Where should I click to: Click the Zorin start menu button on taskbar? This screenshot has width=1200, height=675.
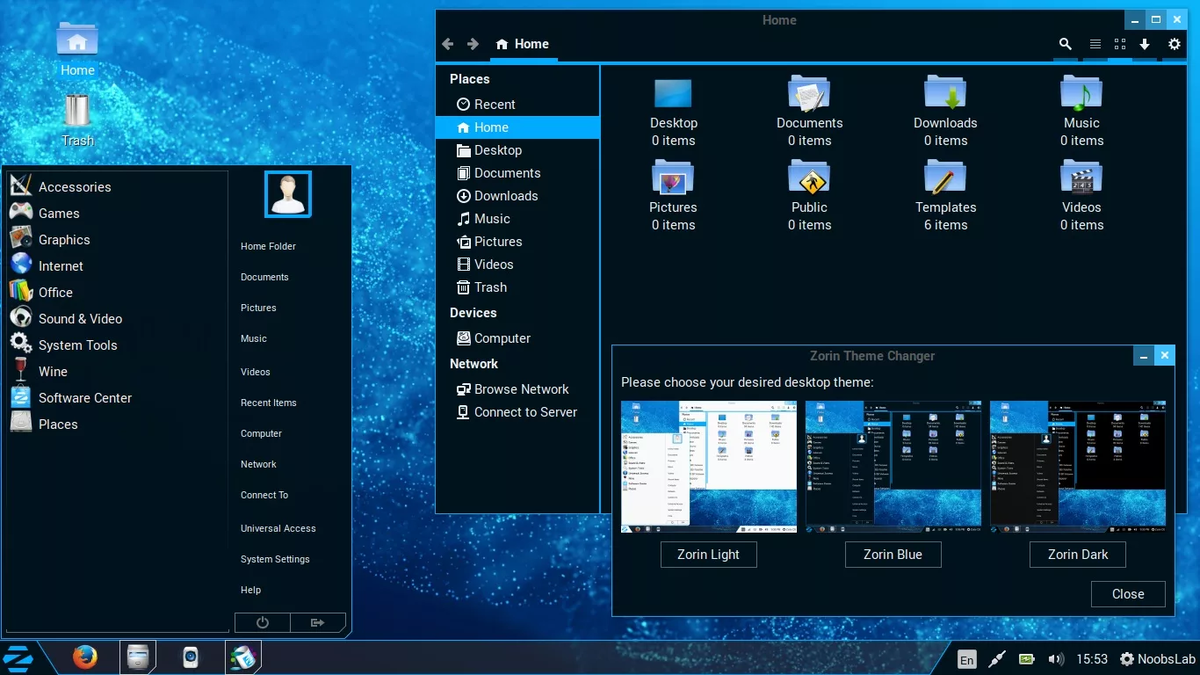point(19,658)
